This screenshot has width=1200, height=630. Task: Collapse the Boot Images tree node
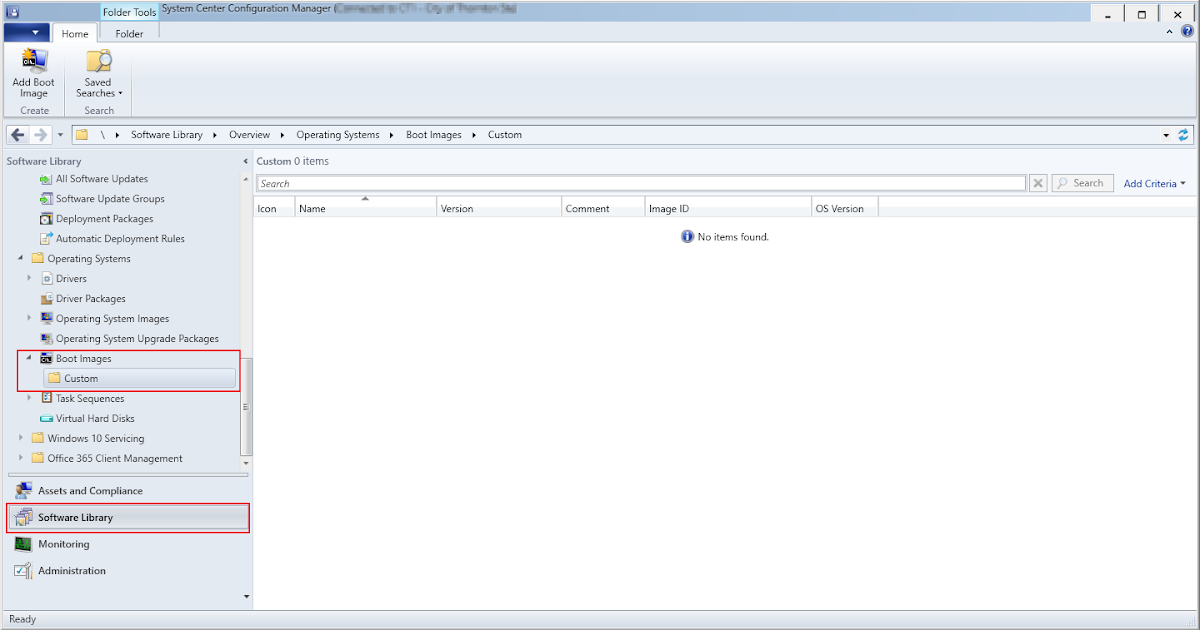28,358
